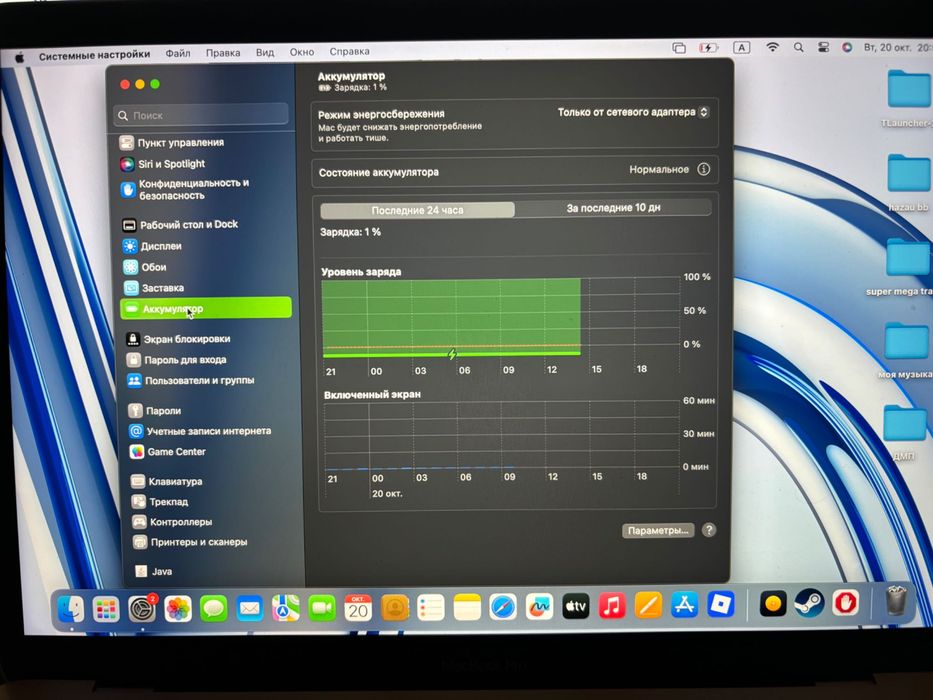The width and height of the screenshot is (933, 700).
Task: Open Правка menu
Action: tap(223, 52)
